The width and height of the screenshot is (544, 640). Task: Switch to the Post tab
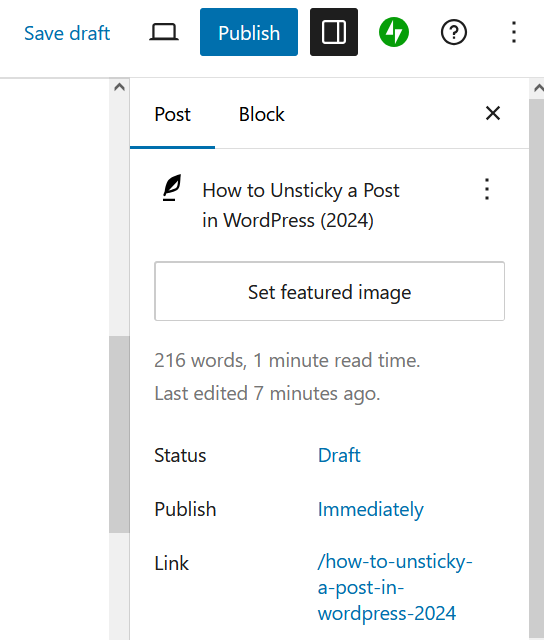click(x=172, y=115)
